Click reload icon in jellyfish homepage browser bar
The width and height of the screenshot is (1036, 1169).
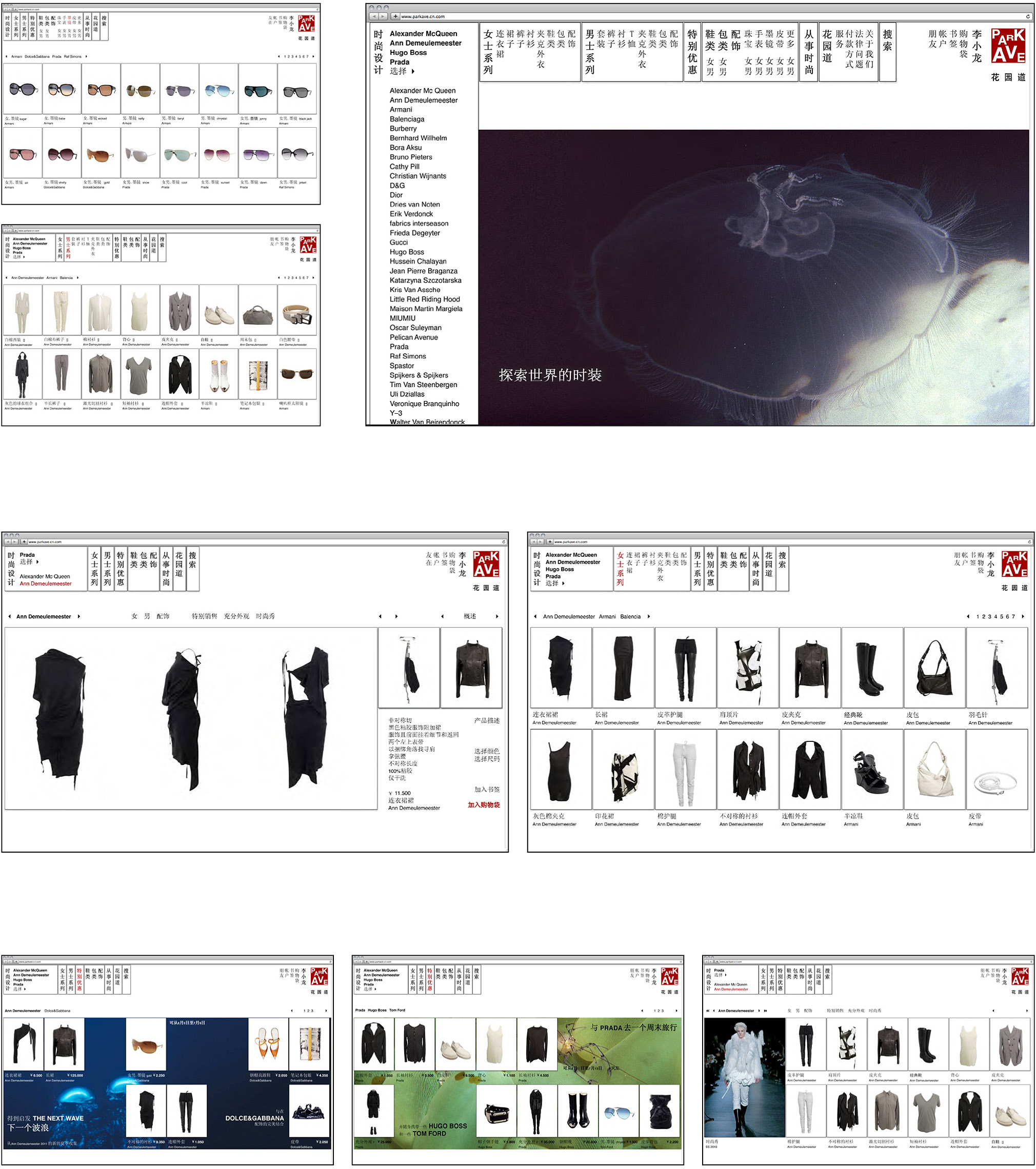[x=1027, y=16]
